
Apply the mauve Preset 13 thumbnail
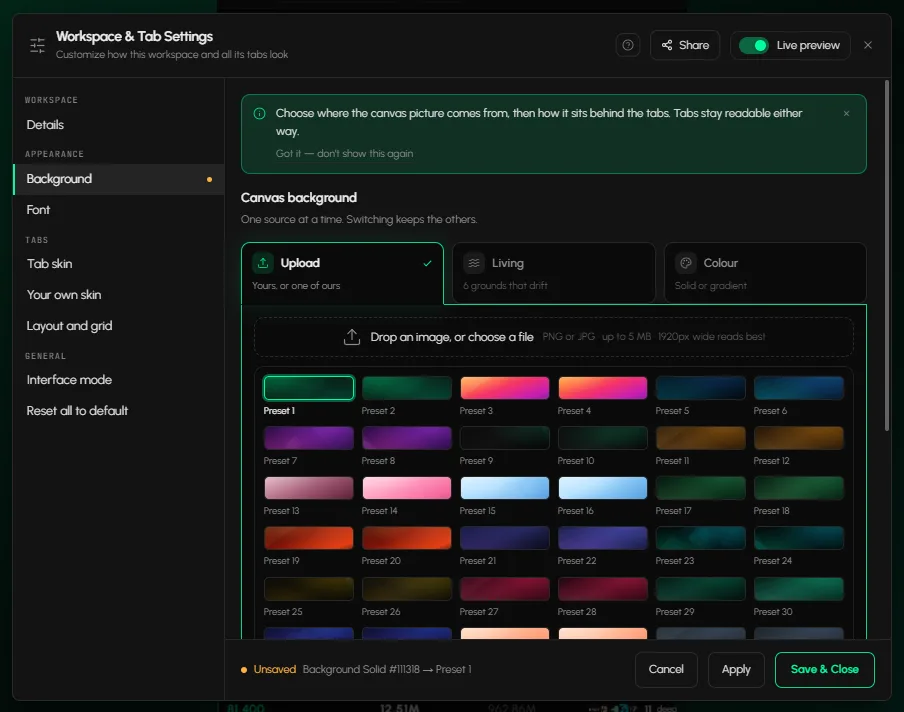click(x=309, y=488)
